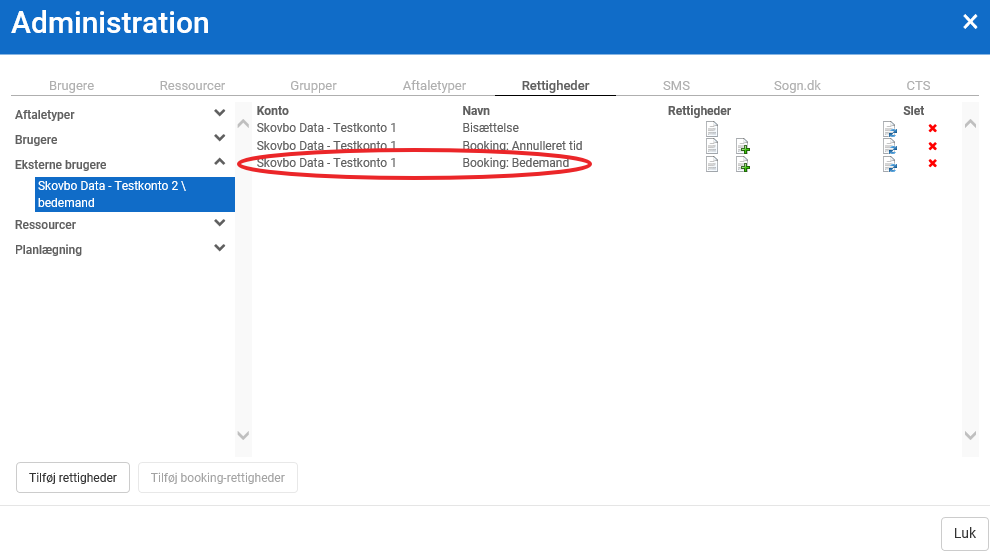
Task: Expand the Ressourcer section in sidebar
Action: coord(219,223)
